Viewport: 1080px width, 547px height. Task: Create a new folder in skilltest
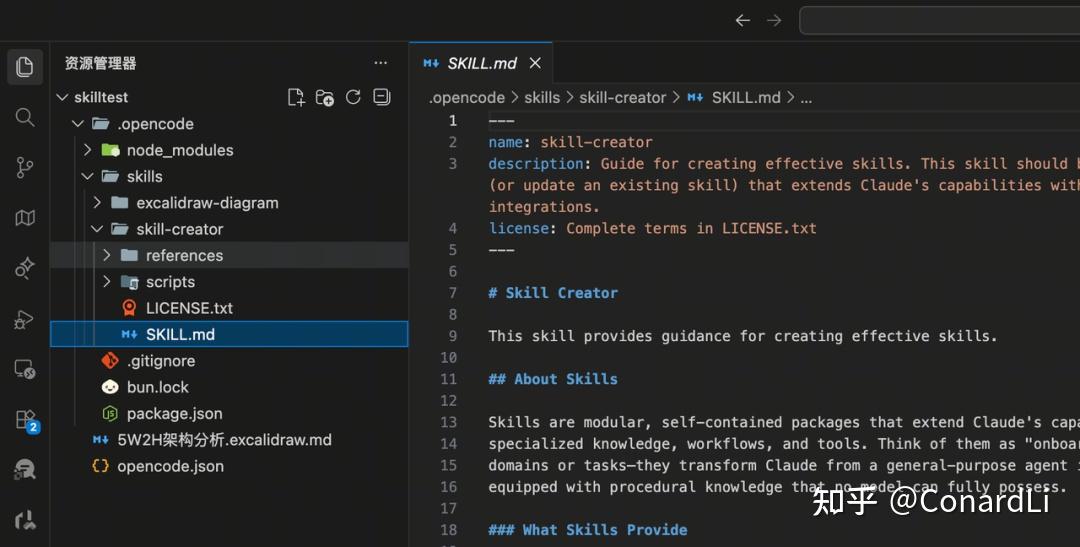point(324,97)
